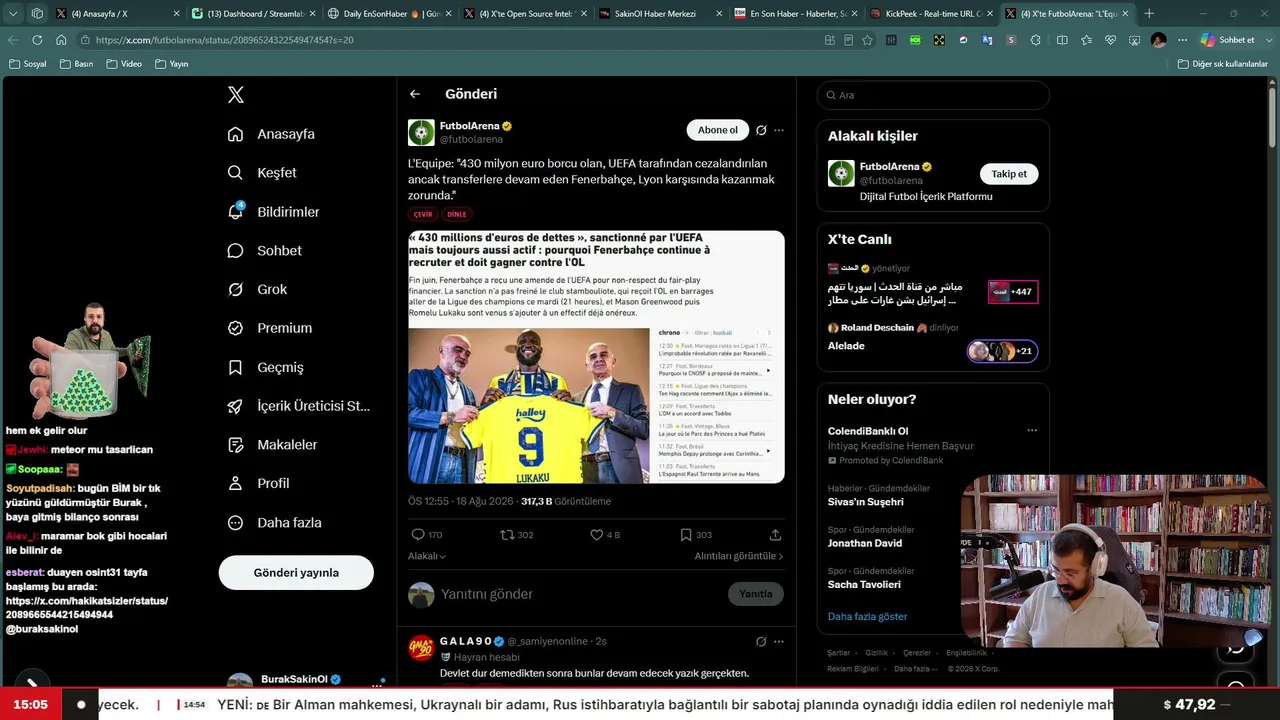Viewport: 1280px width, 720px height.
Task: Open FutbolArena's profile avatar on the post
Action: pos(421,132)
